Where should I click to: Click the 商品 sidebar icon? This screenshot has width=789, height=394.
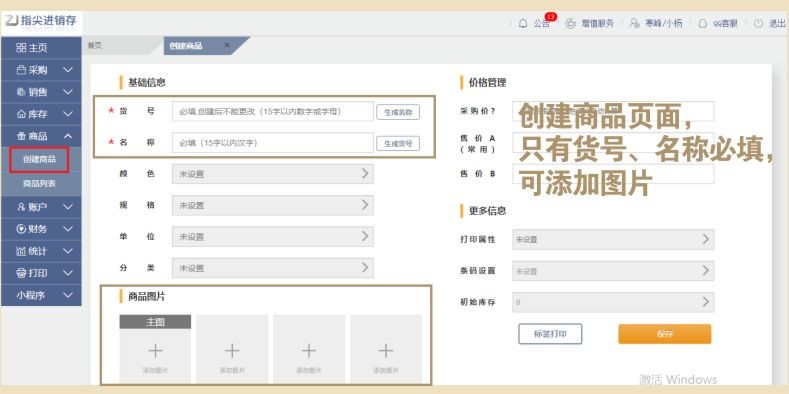pos(21,136)
